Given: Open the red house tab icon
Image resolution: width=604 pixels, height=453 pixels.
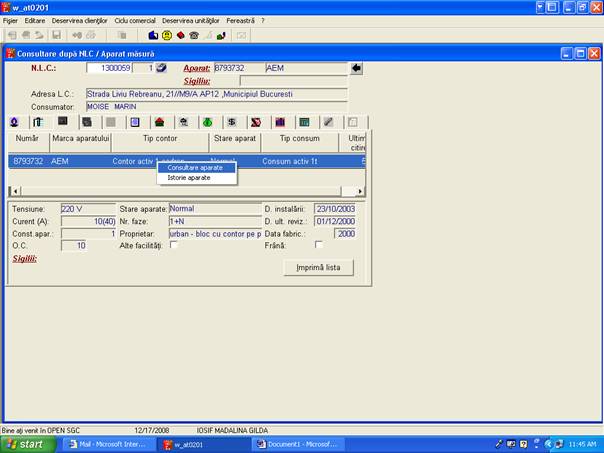Looking at the screenshot, I should [x=159, y=122].
